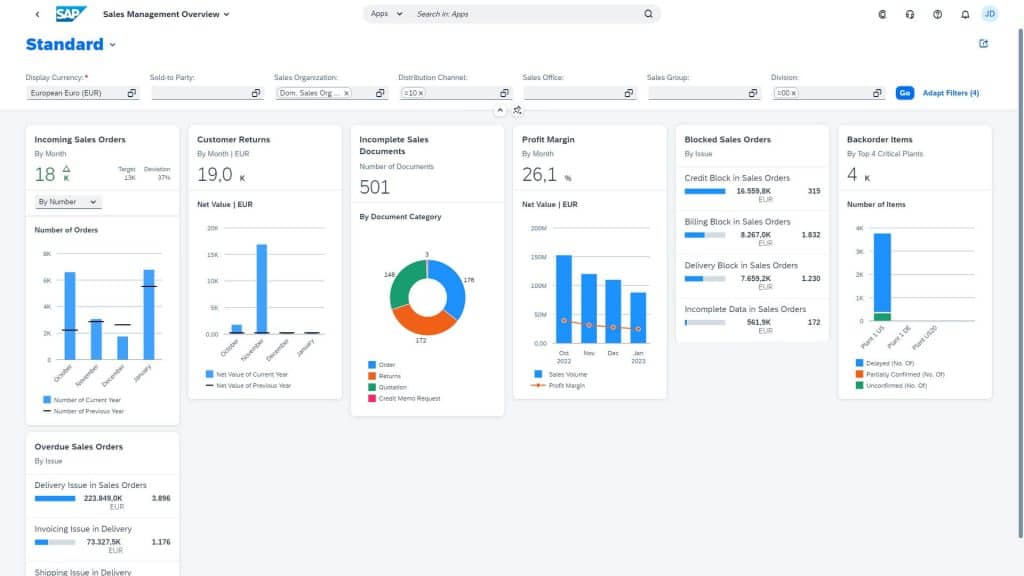Remove the =00 Division token
The width and height of the screenshot is (1024, 576).
pos(793,93)
